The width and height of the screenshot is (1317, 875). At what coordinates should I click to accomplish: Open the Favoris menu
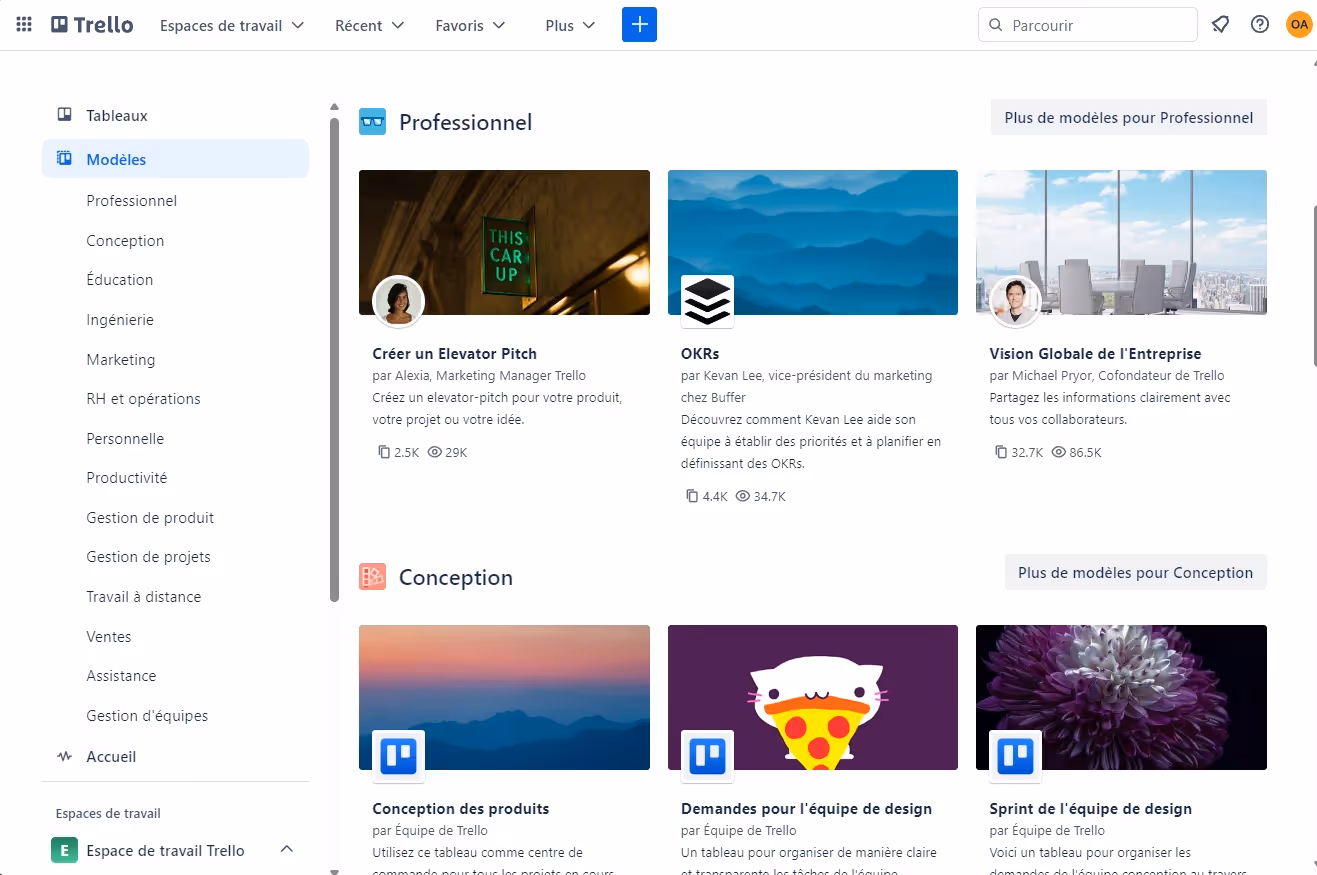(x=469, y=25)
